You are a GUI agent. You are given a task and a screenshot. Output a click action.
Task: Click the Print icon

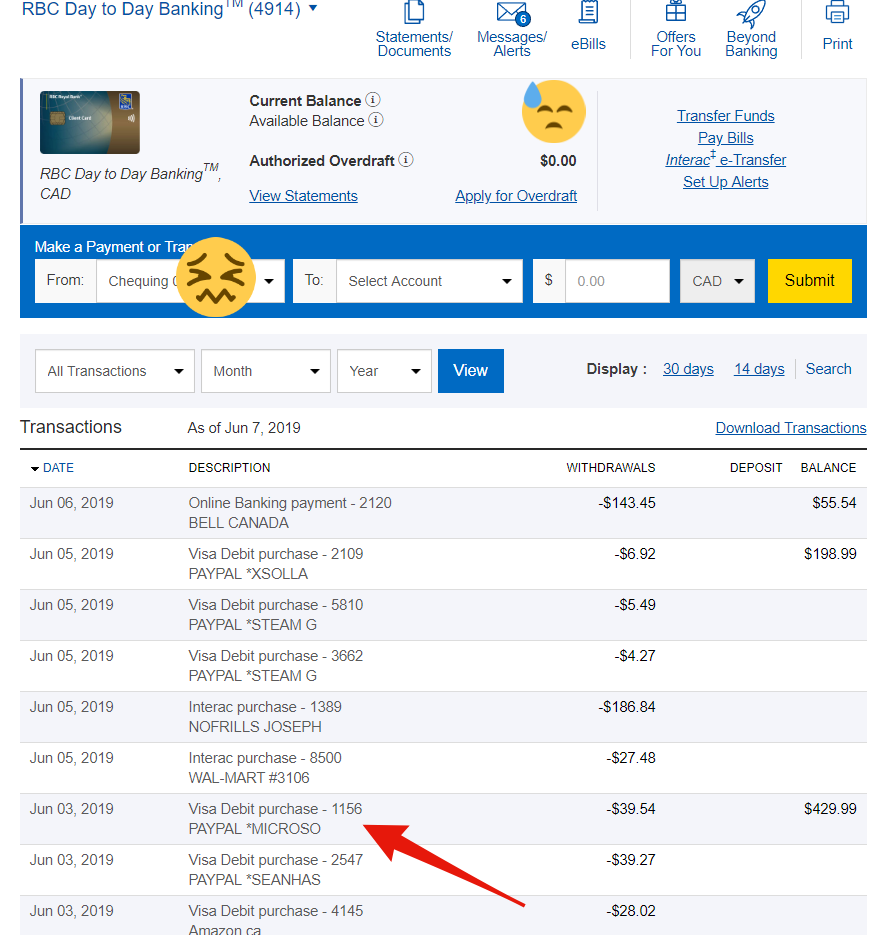tap(837, 12)
